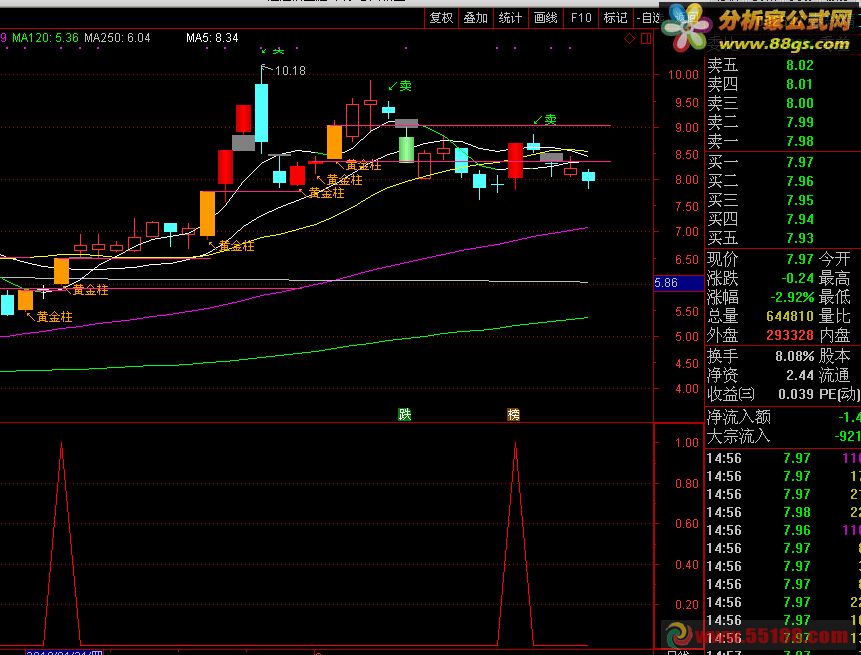This screenshot has height=655, width=861.
Task: Select the 10.18 high price label
Action: tap(290, 70)
